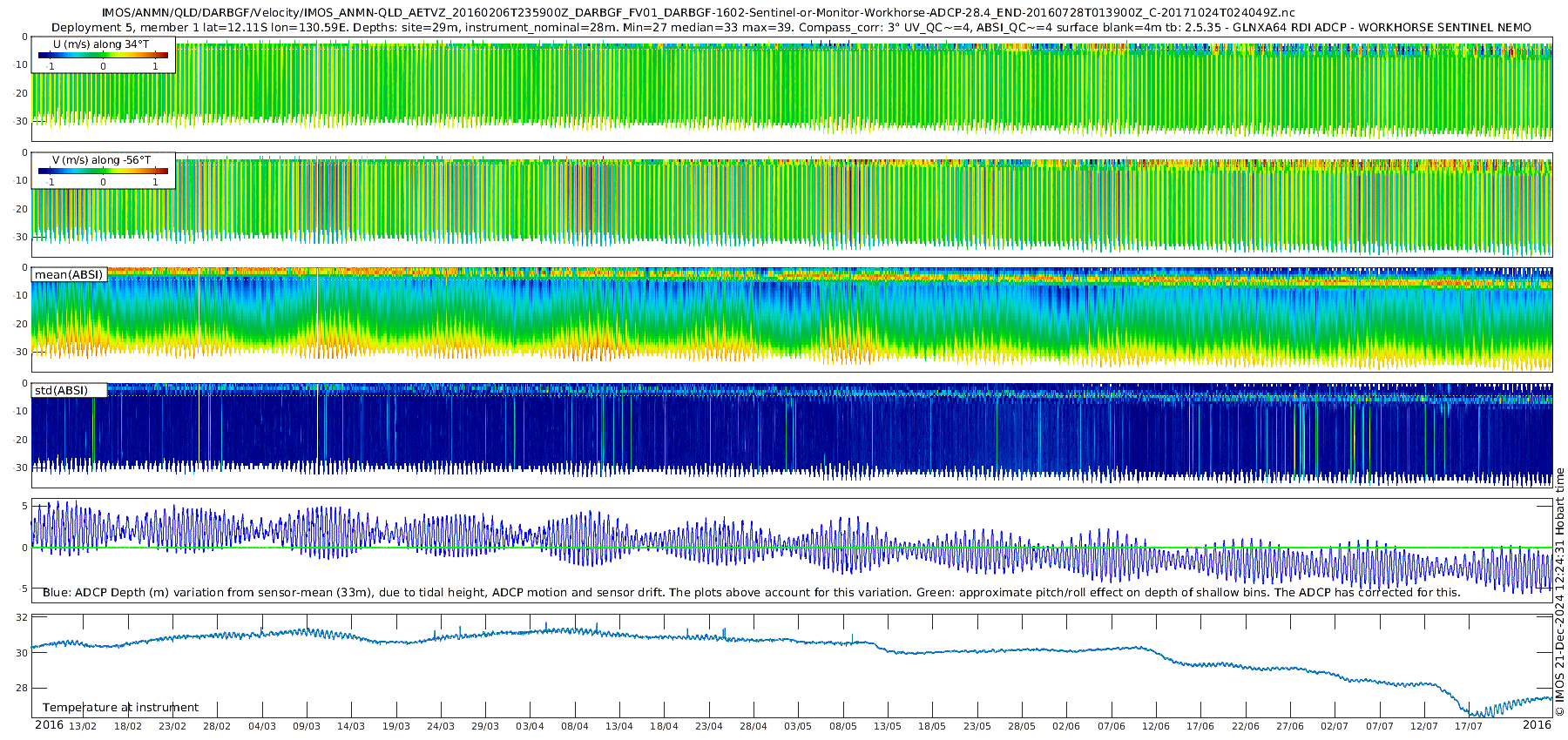This screenshot has height=740, width=1568.
Task: Click the '02/06' date tick label
Action: pos(1066,726)
